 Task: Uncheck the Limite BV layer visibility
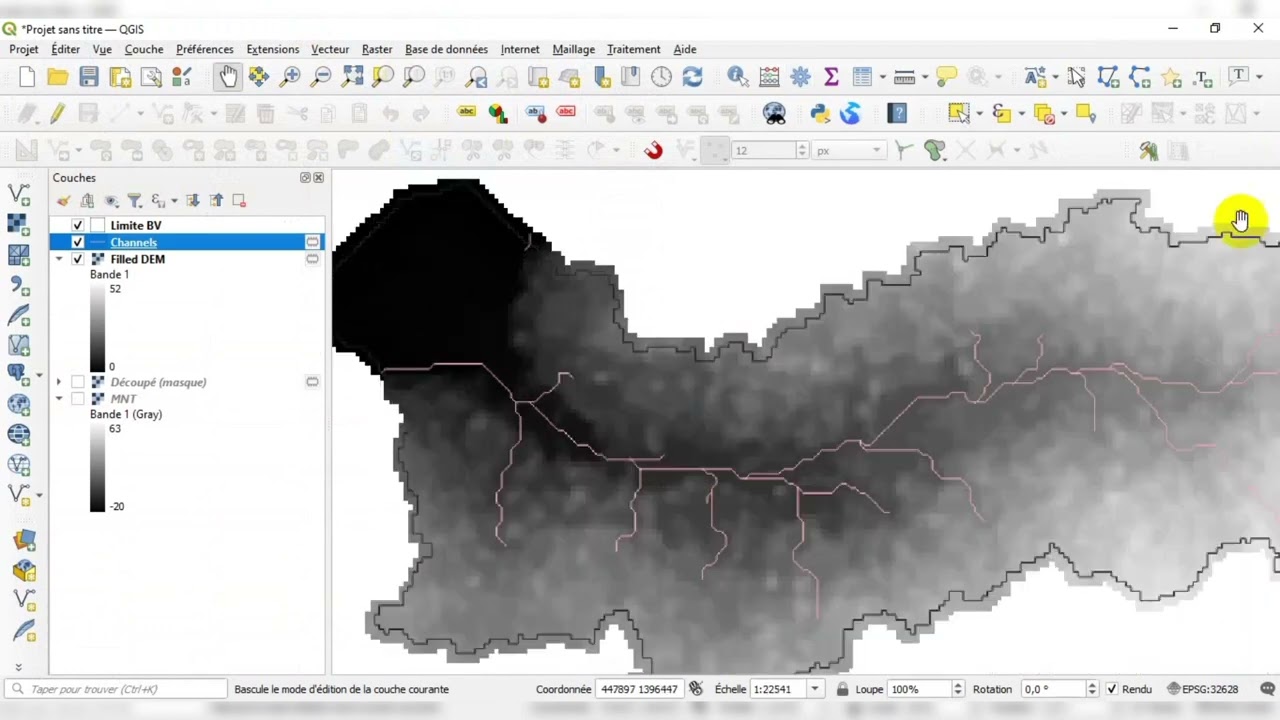[x=77, y=226]
